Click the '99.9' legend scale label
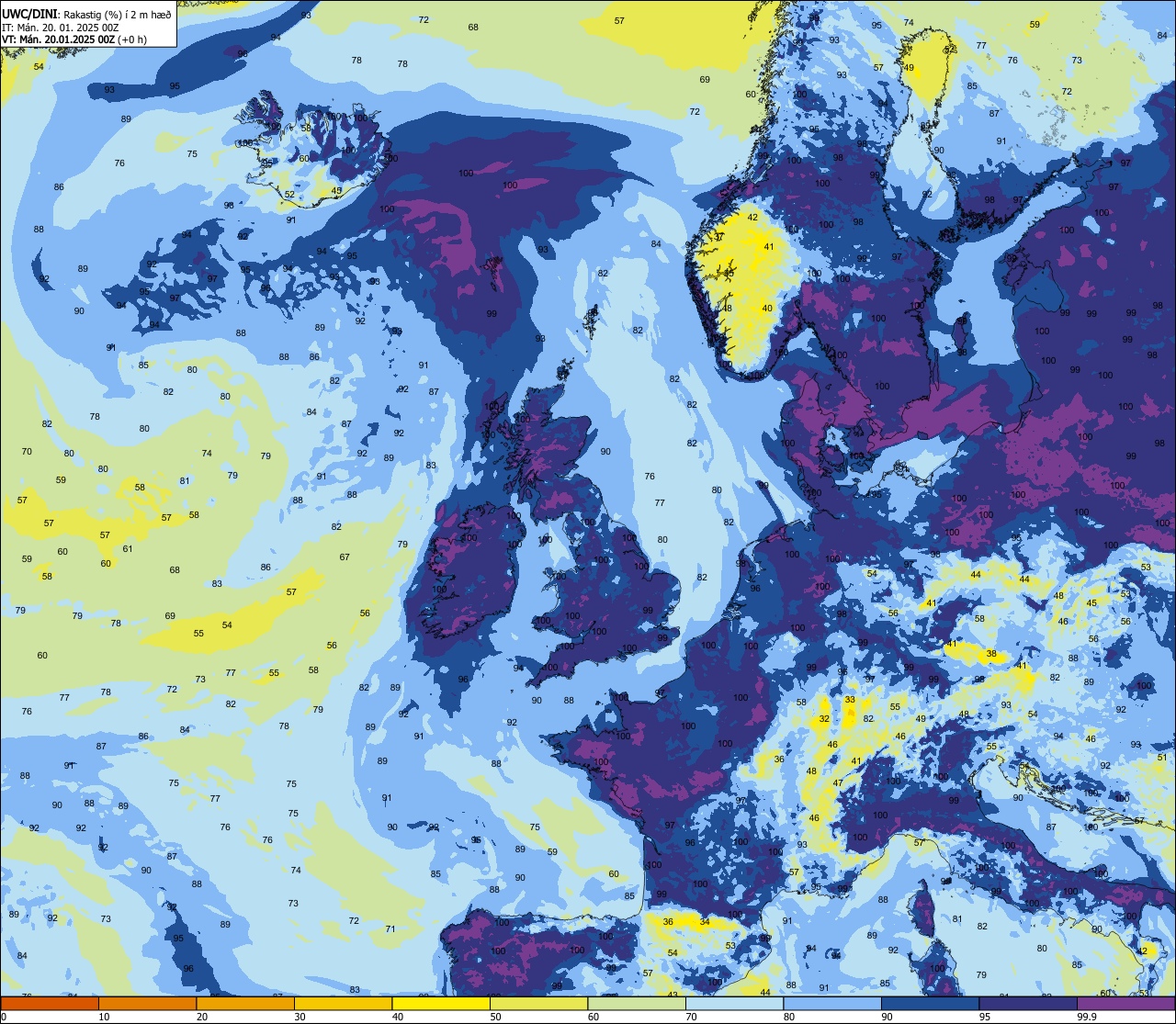Screen dimensions: 1176x1024 [1087, 1017]
